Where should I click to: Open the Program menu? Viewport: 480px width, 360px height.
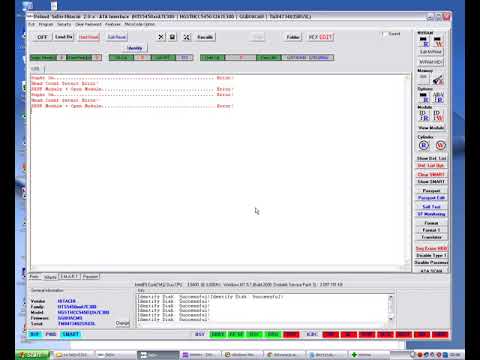pos(46,24)
